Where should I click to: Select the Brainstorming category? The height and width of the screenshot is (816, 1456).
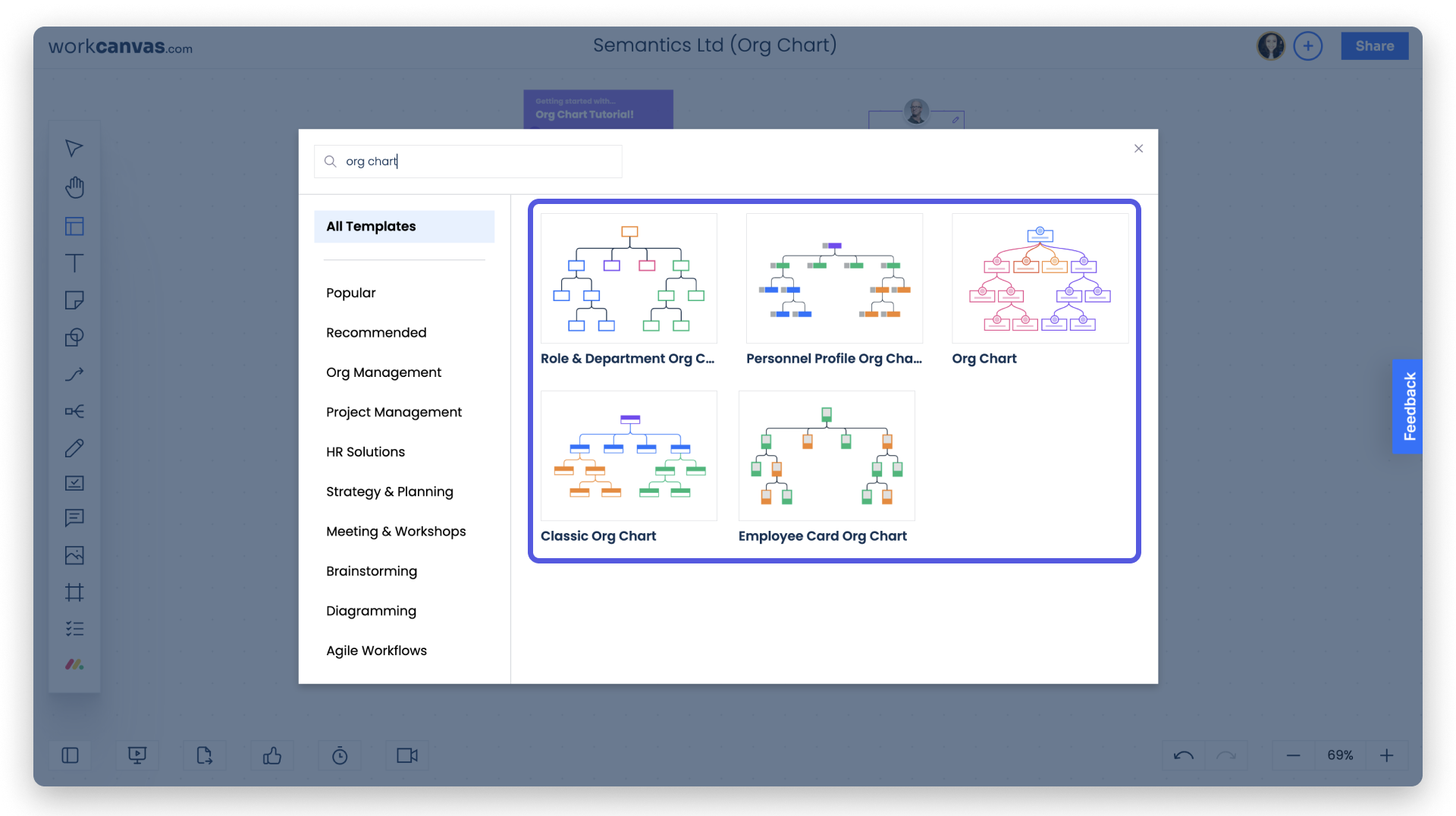point(372,571)
